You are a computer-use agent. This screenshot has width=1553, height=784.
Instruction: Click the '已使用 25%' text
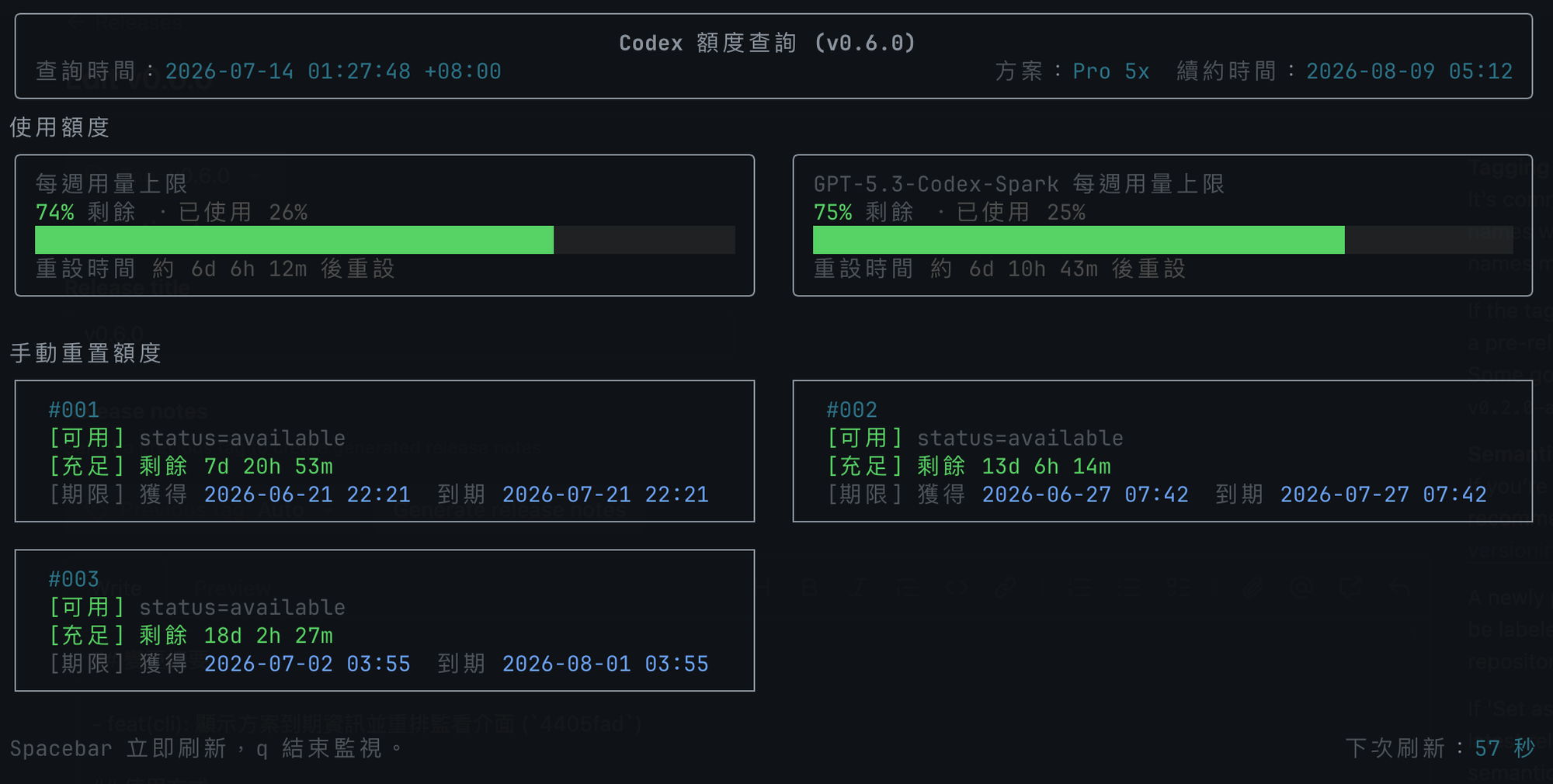(x=1021, y=212)
